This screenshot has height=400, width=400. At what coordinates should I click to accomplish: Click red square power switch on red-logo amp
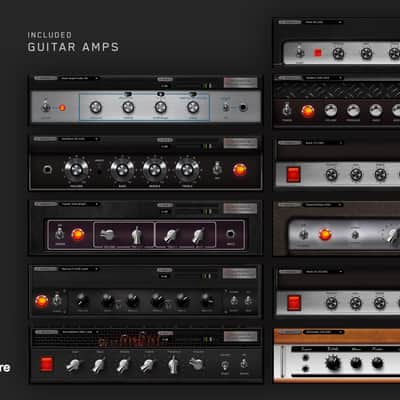(x=46, y=364)
